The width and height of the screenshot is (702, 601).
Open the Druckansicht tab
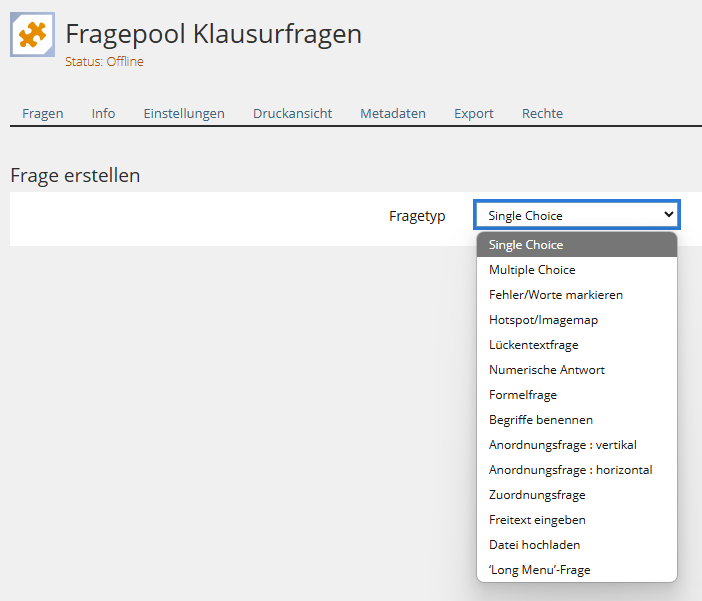point(292,114)
